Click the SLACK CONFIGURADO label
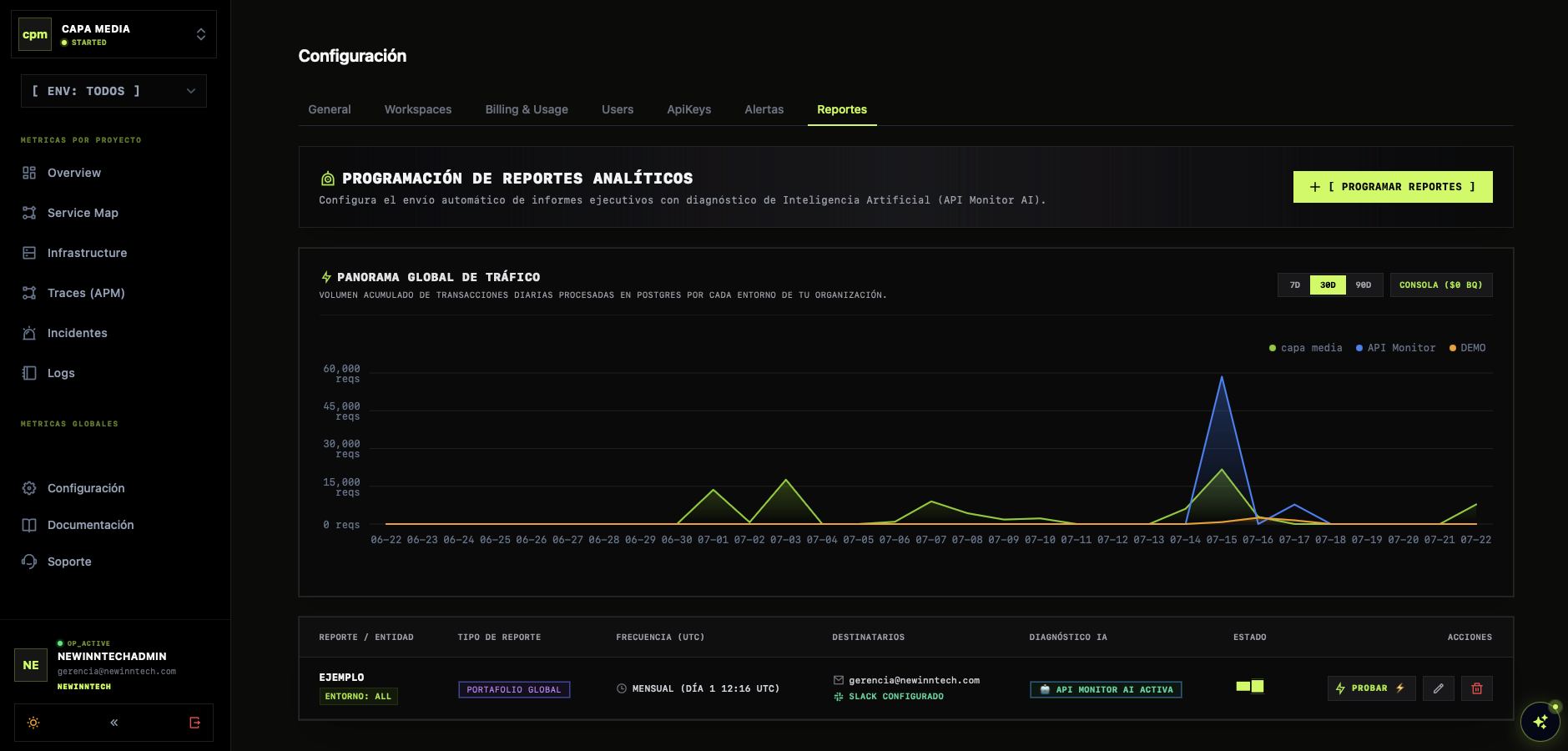The width and height of the screenshot is (1568, 751). [x=896, y=697]
